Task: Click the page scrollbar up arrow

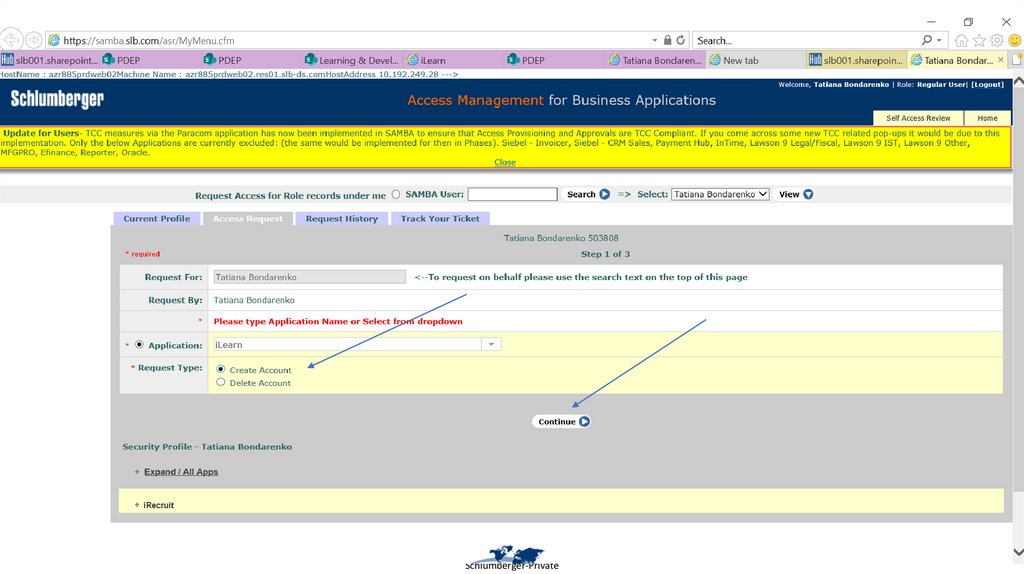Action: tap(1018, 82)
